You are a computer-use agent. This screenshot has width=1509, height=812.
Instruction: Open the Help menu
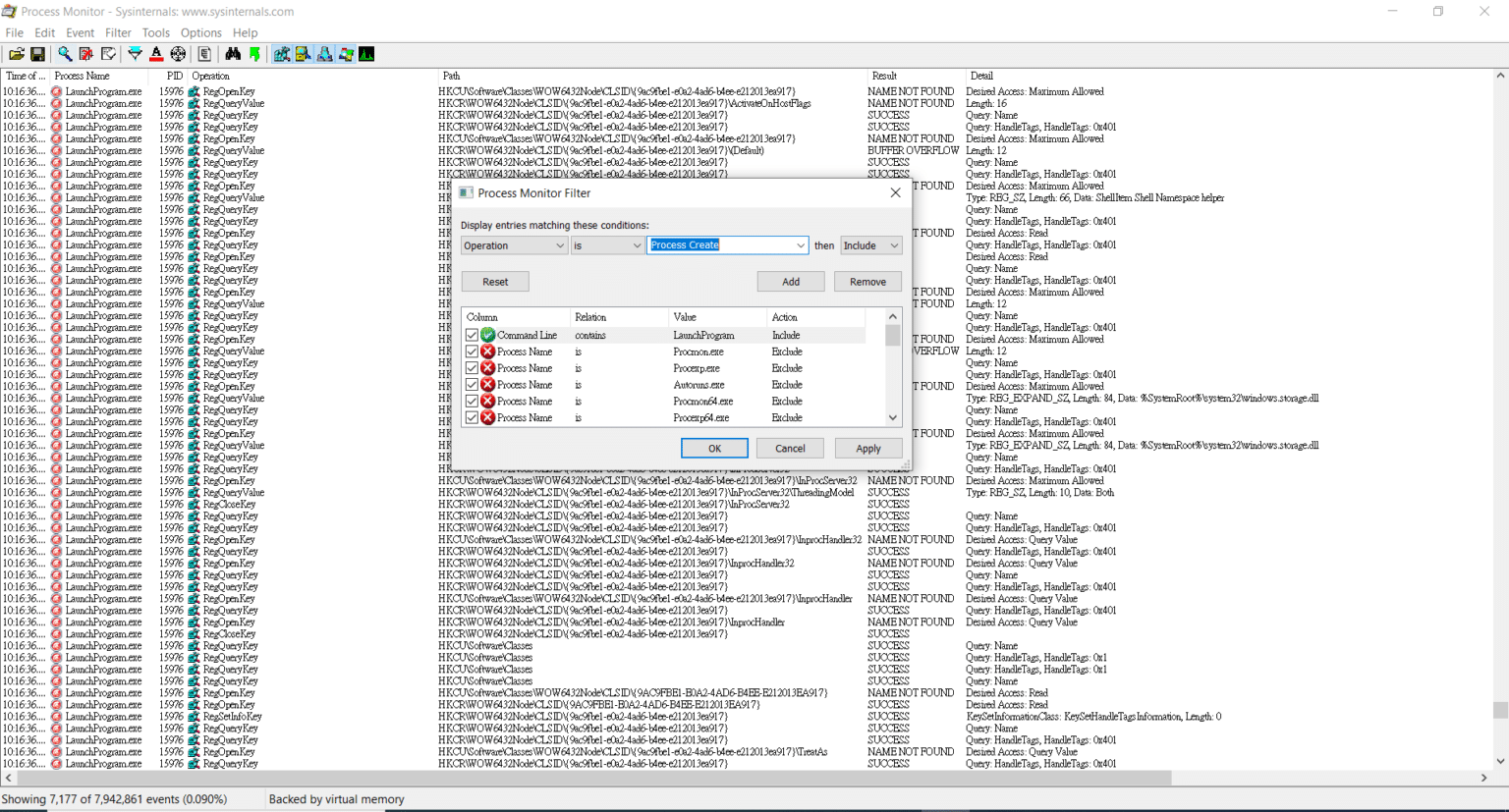[245, 32]
